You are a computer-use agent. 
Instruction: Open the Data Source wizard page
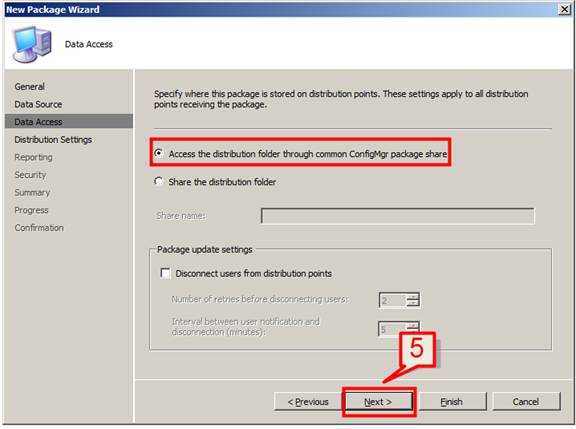pos(38,104)
